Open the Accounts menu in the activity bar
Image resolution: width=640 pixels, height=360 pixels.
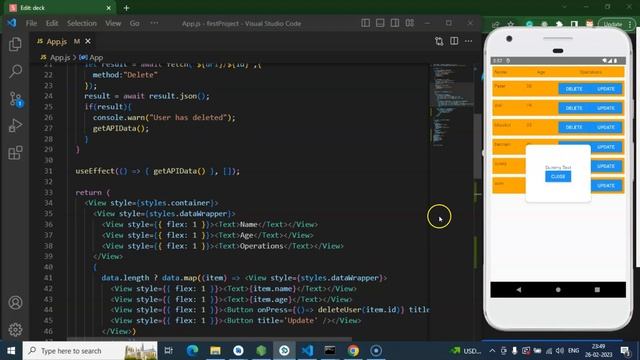click(x=15, y=302)
